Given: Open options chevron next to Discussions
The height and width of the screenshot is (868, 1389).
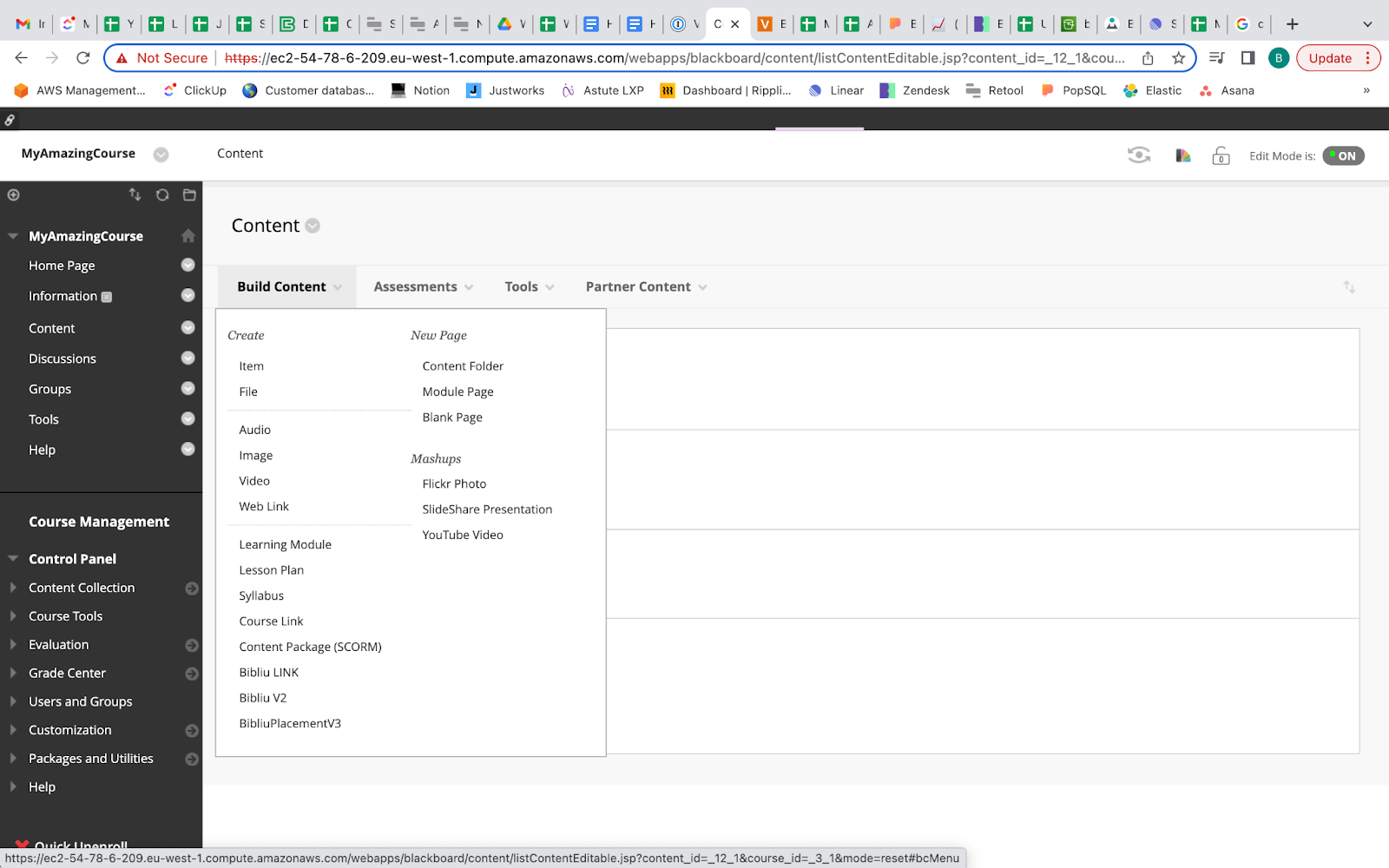Looking at the screenshot, I should pyautogui.click(x=188, y=358).
